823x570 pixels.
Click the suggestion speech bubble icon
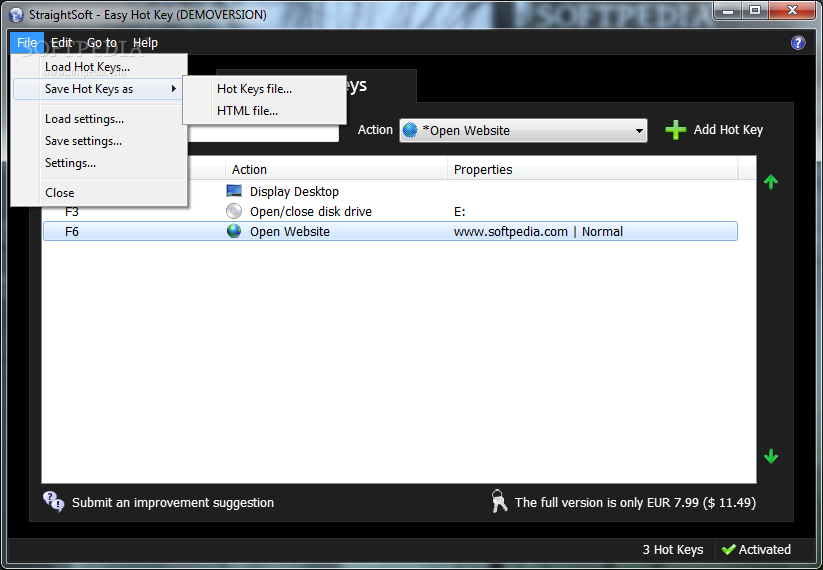click(54, 502)
